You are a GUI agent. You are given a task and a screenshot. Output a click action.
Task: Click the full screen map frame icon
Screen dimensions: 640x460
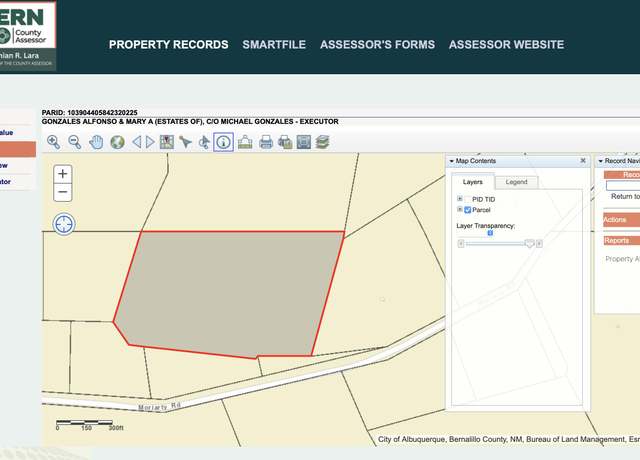click(x=304, y=142)
